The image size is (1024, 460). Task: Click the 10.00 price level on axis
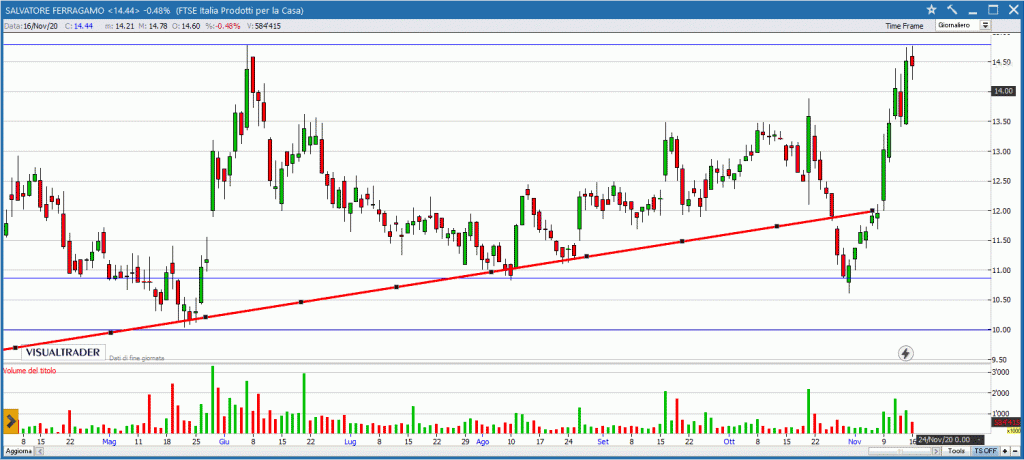click(1003, 330)
